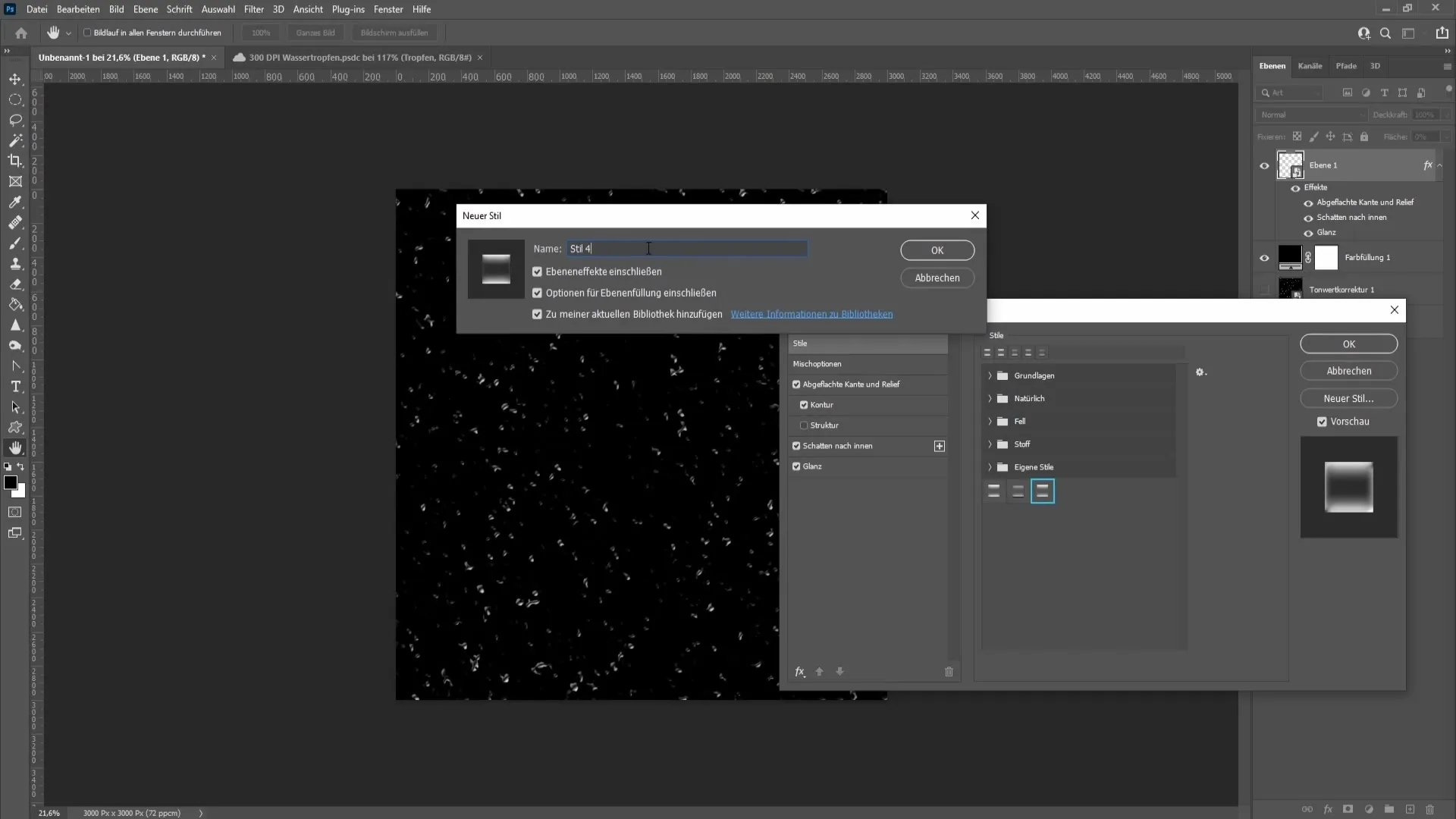
Task: Select the Lasso tool
Action: 15,120
